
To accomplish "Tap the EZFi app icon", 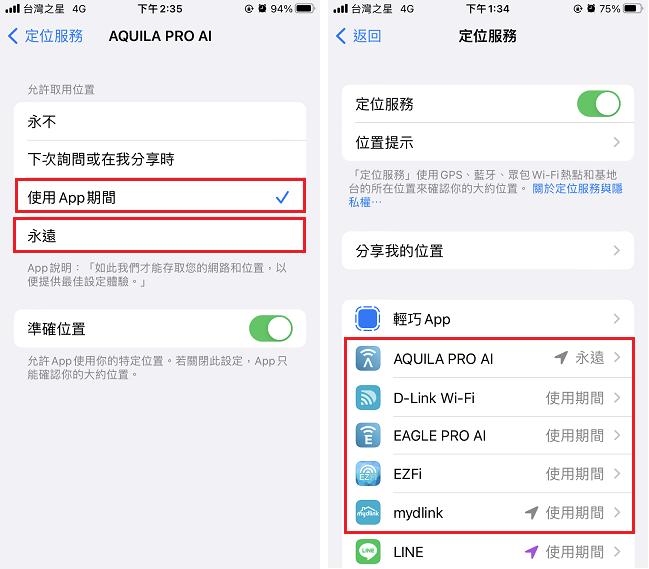I will click(368, 473).
